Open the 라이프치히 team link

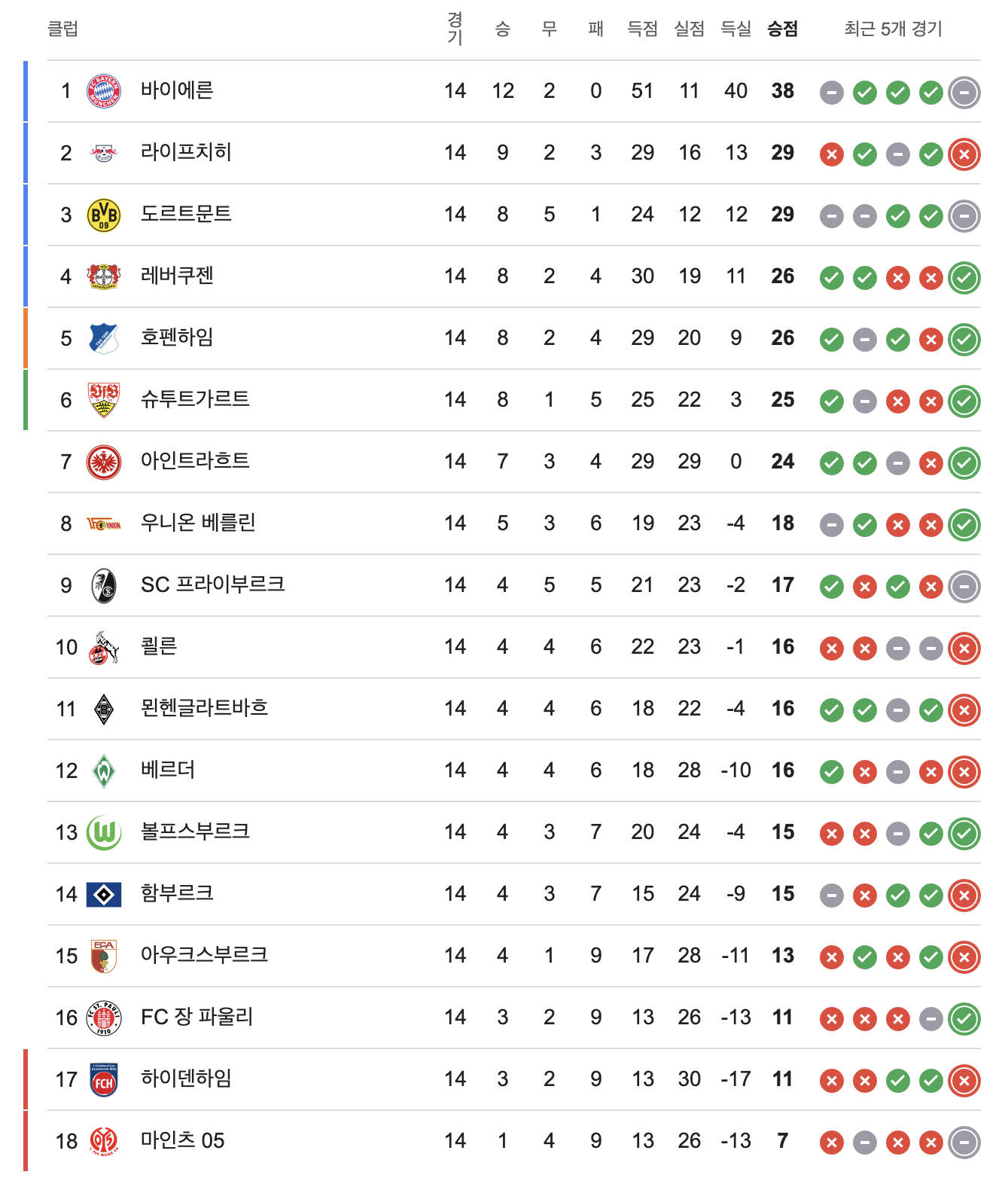tap(186, 153)
